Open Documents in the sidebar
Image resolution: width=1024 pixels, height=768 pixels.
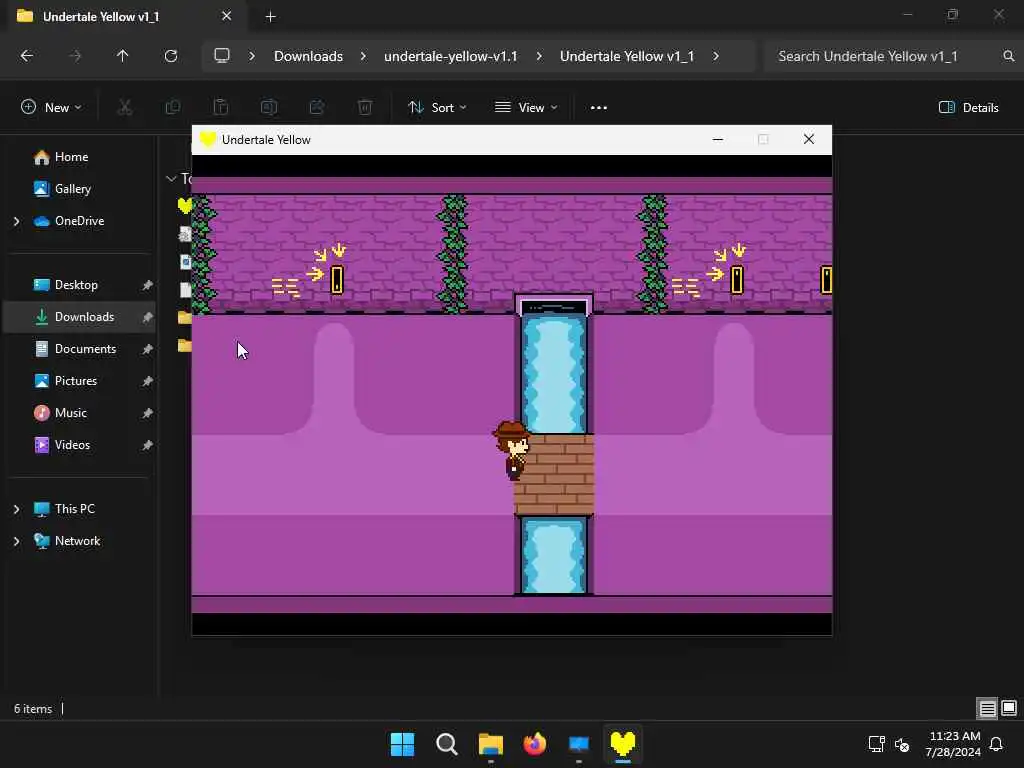click(85, 349)
